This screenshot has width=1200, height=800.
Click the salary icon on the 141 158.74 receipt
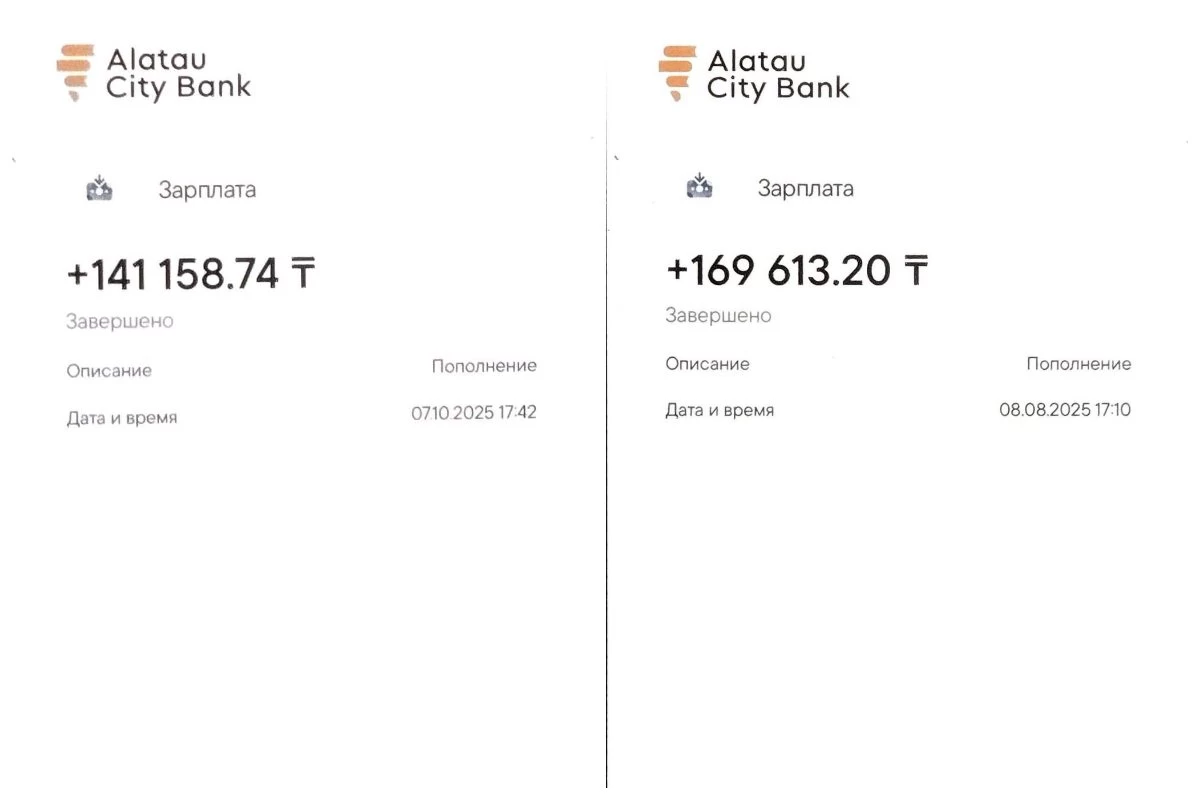pyautogui.click(x=100, y=188)
